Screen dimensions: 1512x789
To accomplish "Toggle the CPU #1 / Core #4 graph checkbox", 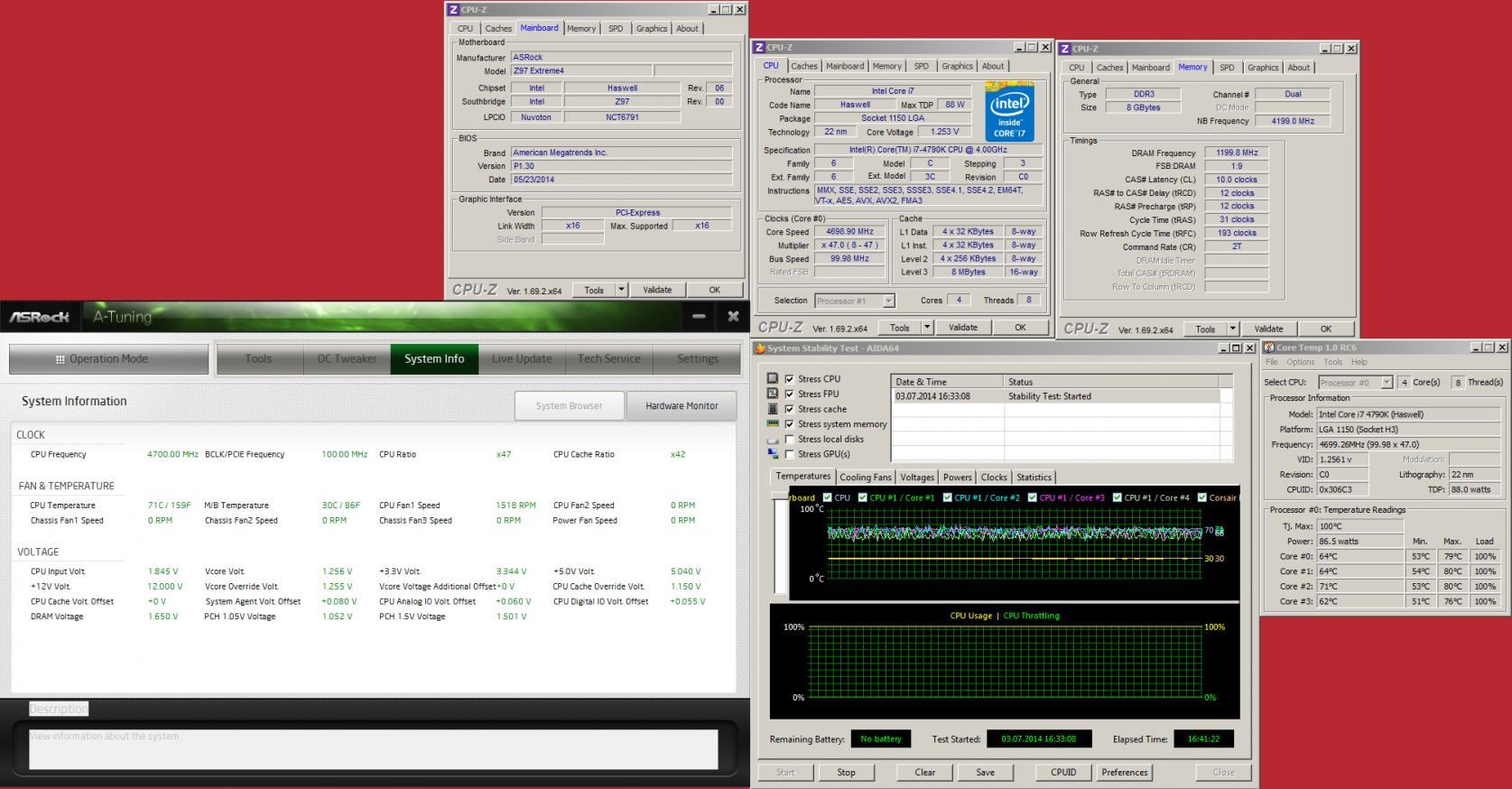I will [x=1118, y=497].
